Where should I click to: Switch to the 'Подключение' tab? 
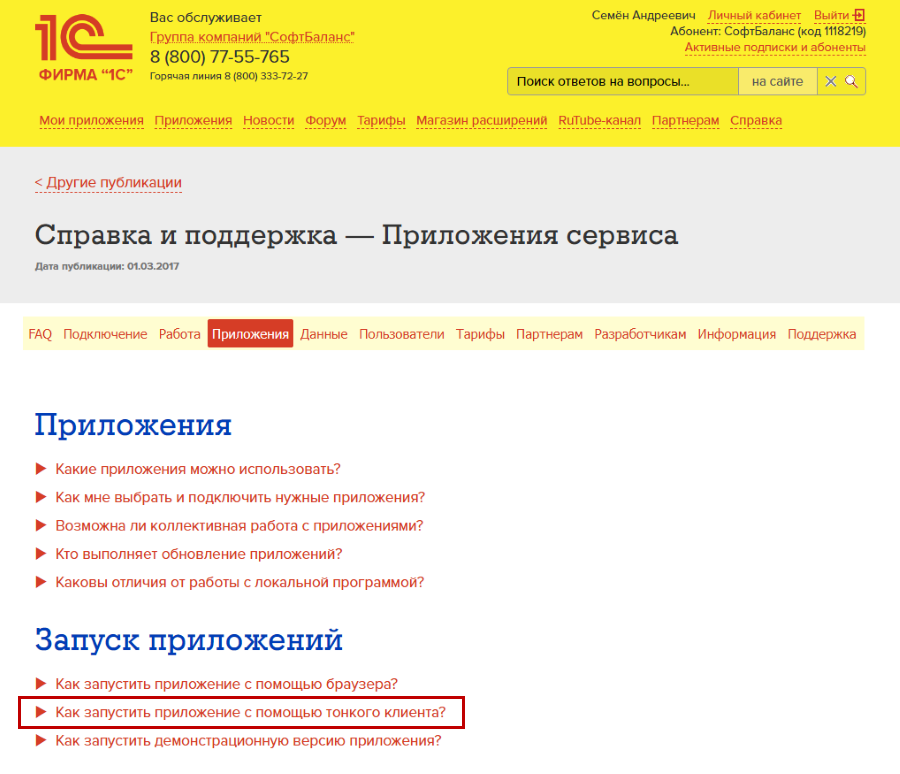(105, 334)
